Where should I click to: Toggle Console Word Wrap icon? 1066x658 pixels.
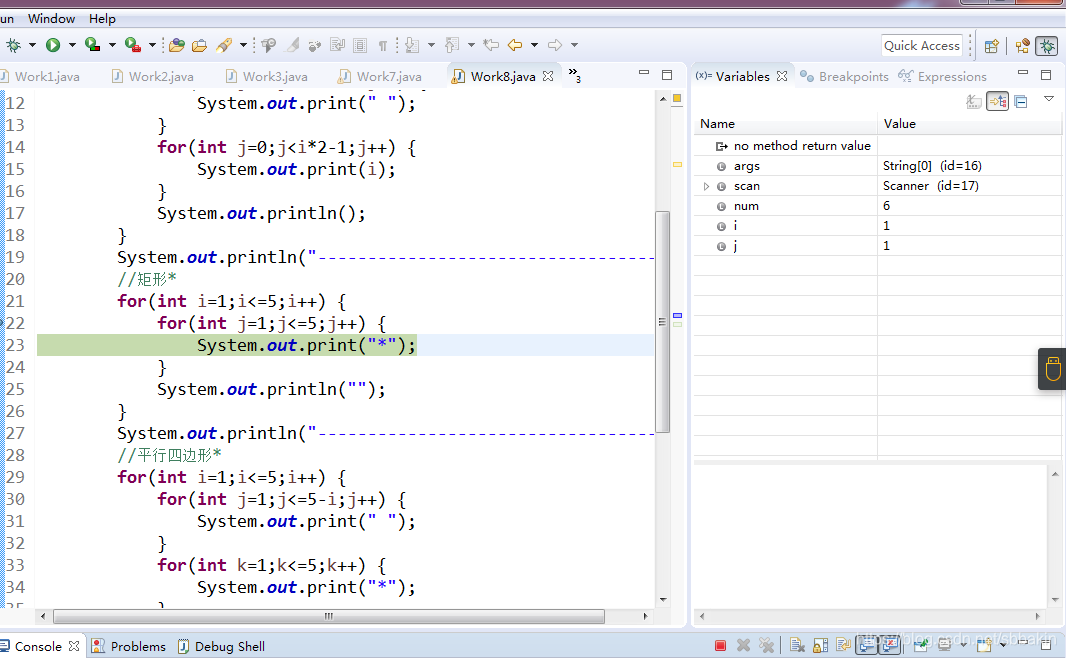(x=843, y=645)
